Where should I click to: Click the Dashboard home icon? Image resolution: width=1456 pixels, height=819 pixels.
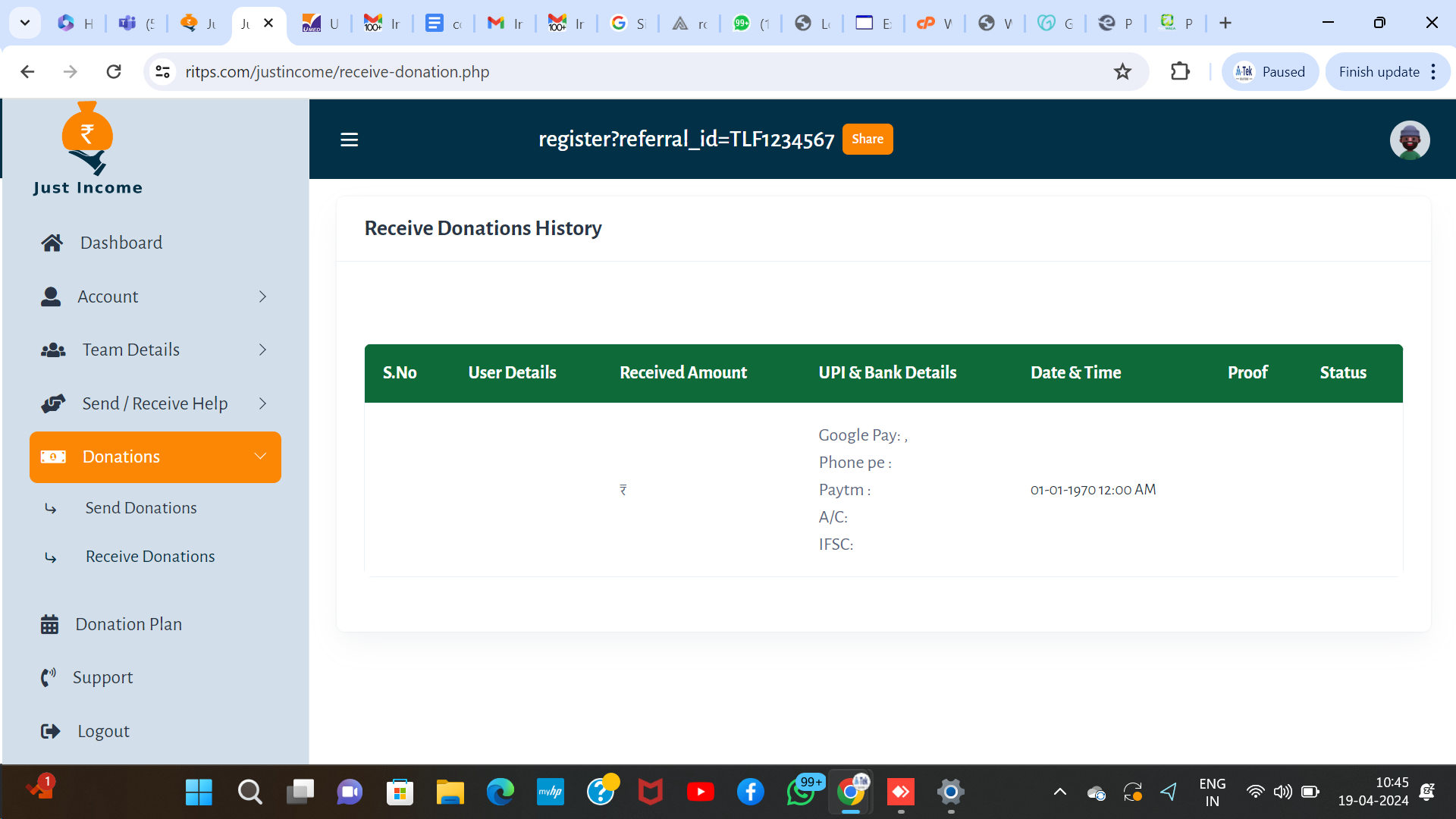52,243
